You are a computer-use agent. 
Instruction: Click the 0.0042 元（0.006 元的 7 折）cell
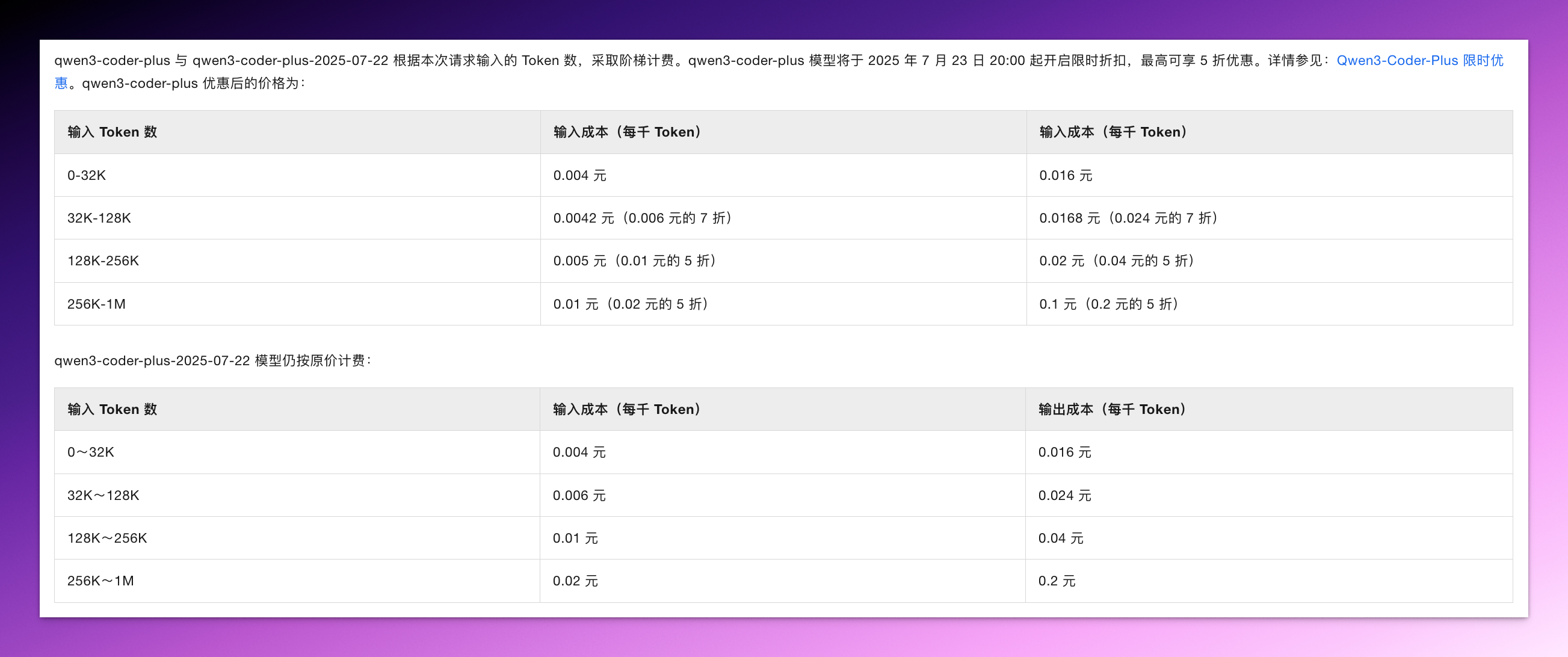tap(643, 217)
